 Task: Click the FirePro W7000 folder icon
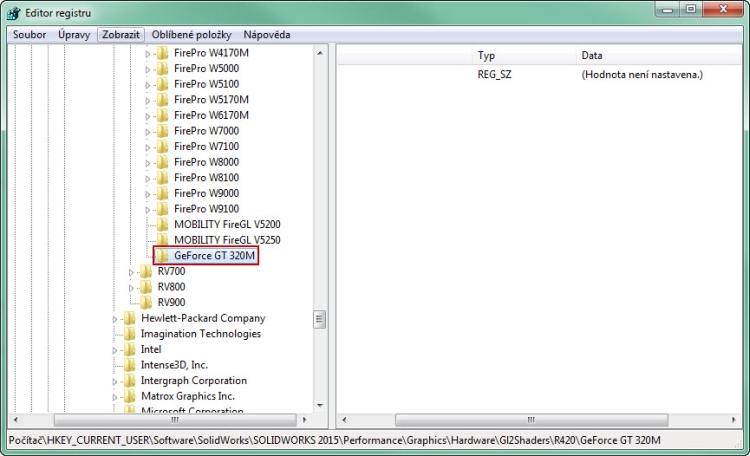click(x=163, y=131)
